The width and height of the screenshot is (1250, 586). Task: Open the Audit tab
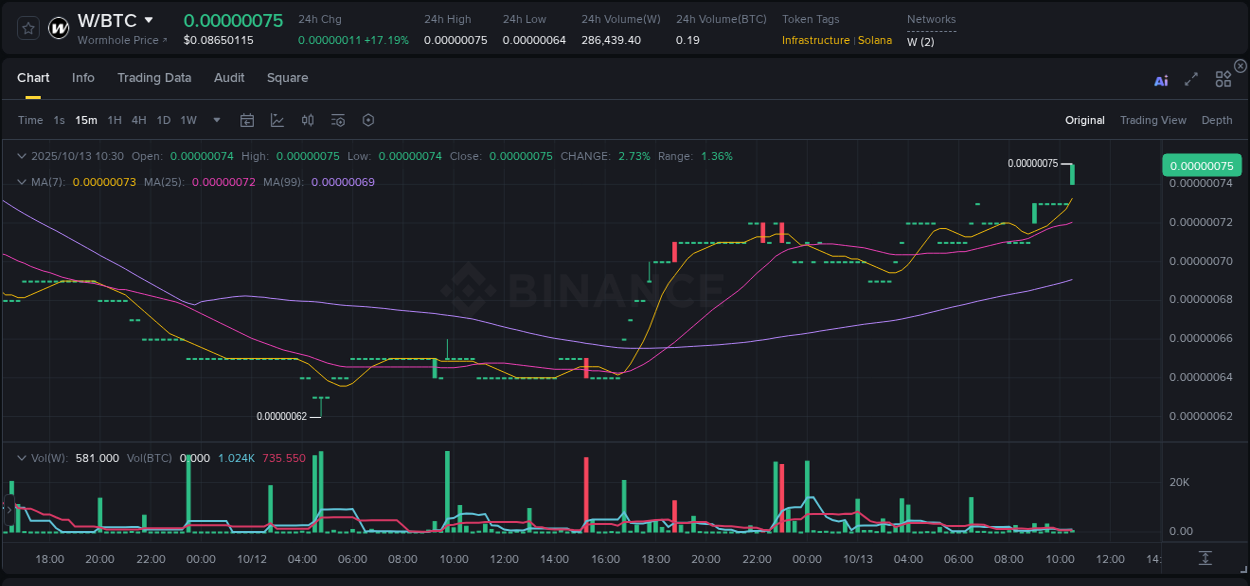tap(229, 78)
